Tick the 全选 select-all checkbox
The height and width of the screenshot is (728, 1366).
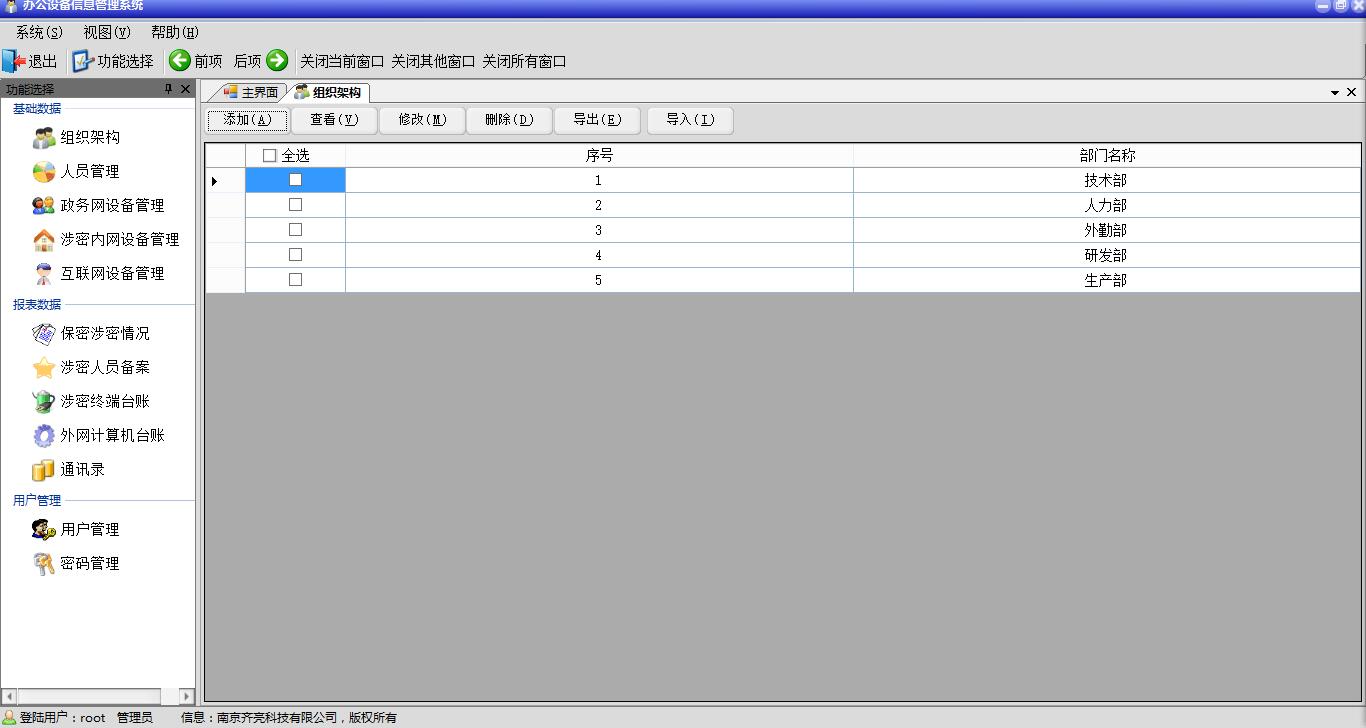pyautogui.click(x=269, y=156)
